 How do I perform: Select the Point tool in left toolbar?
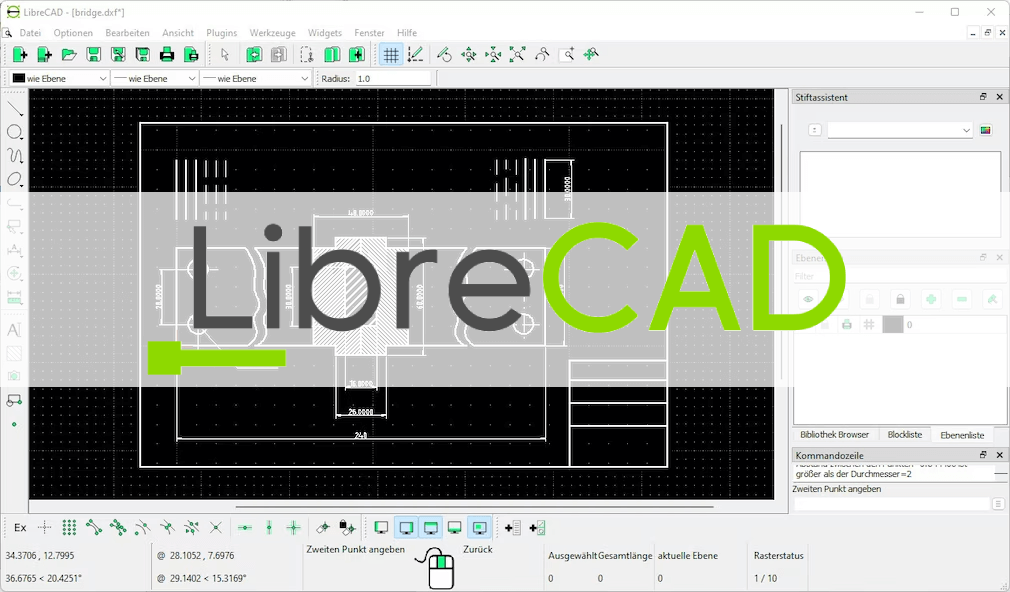(x=14, y=425)
